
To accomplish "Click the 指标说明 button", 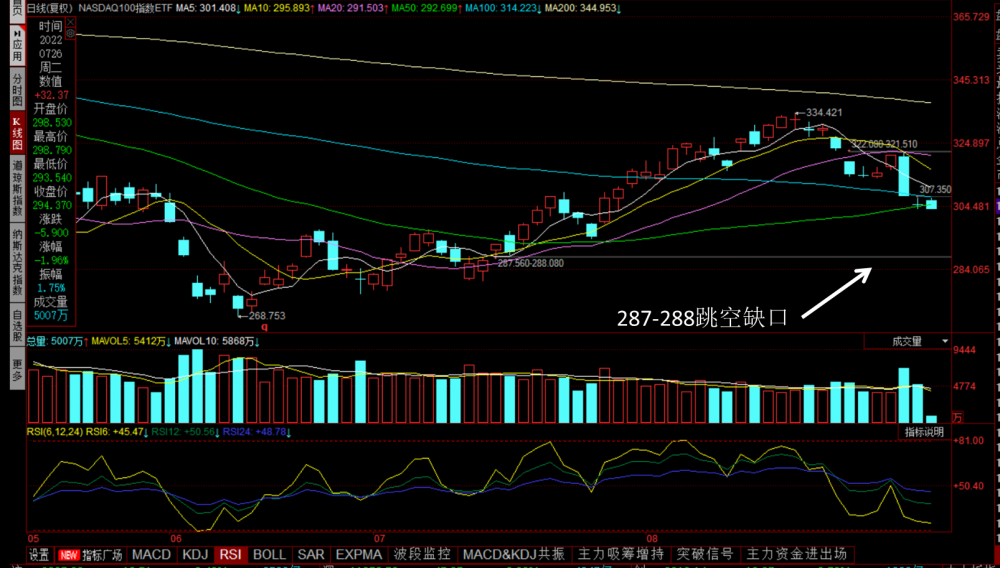I will click(923, 432).
